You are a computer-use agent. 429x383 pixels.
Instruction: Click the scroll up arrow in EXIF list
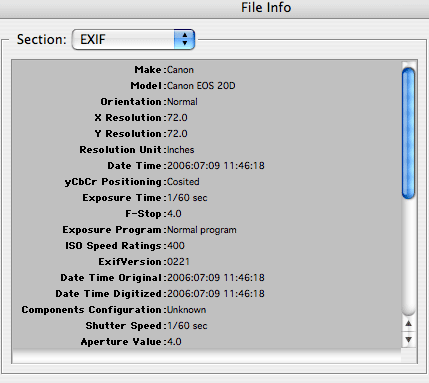(x=408, y=324)
